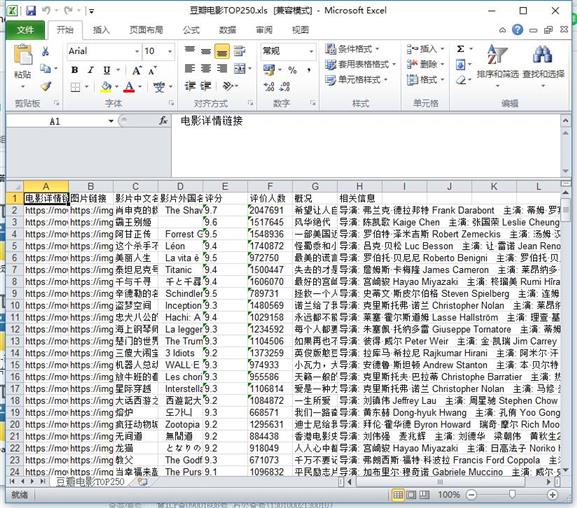
Task: Toggle Italic formatting
Action: [x=91, y=70]
